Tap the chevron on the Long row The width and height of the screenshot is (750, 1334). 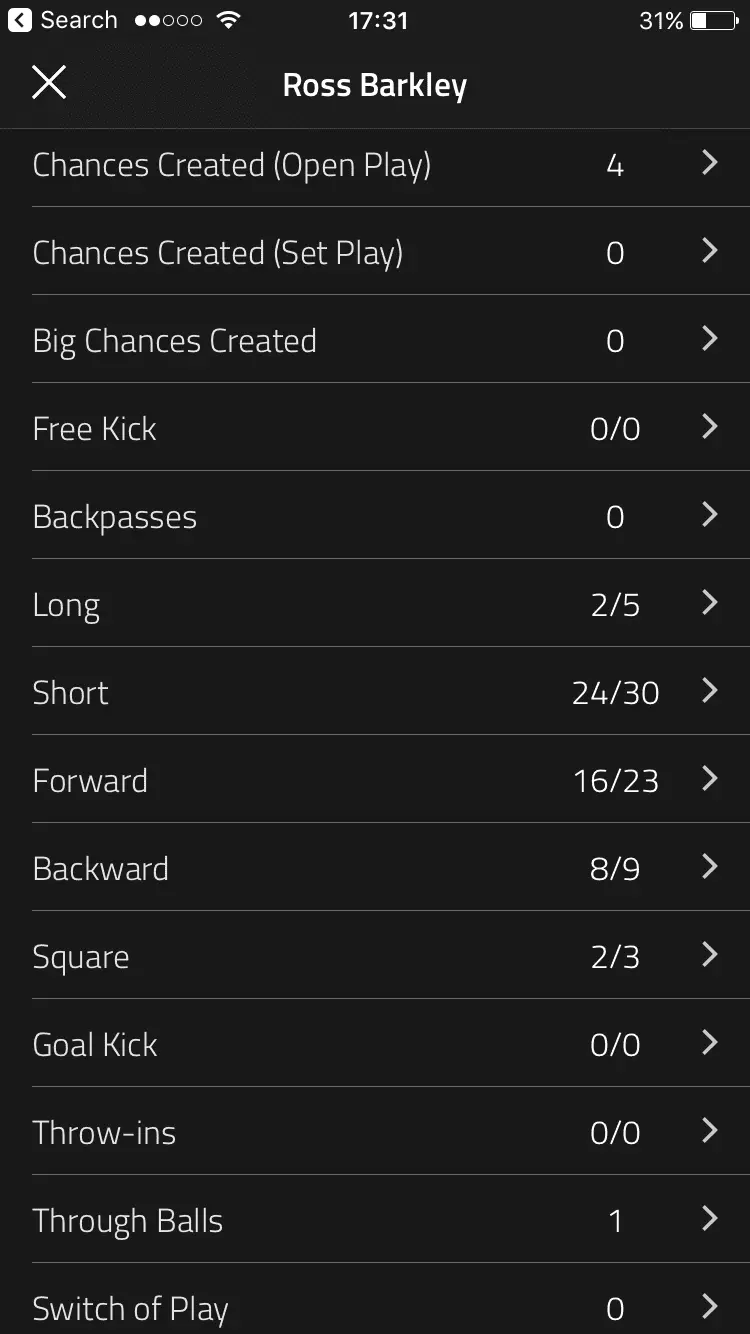(x=709, y=603)
